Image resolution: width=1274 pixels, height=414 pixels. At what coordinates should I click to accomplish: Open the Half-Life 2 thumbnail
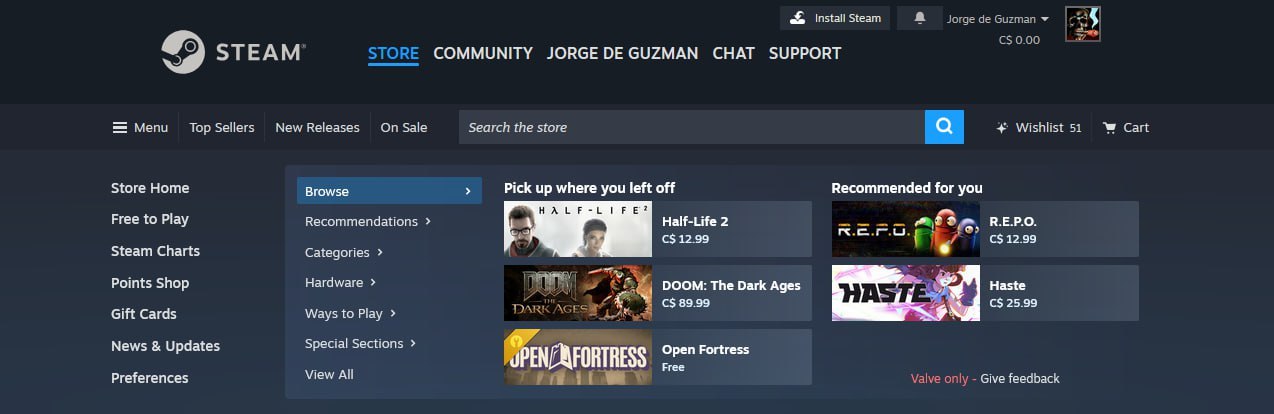578,229
